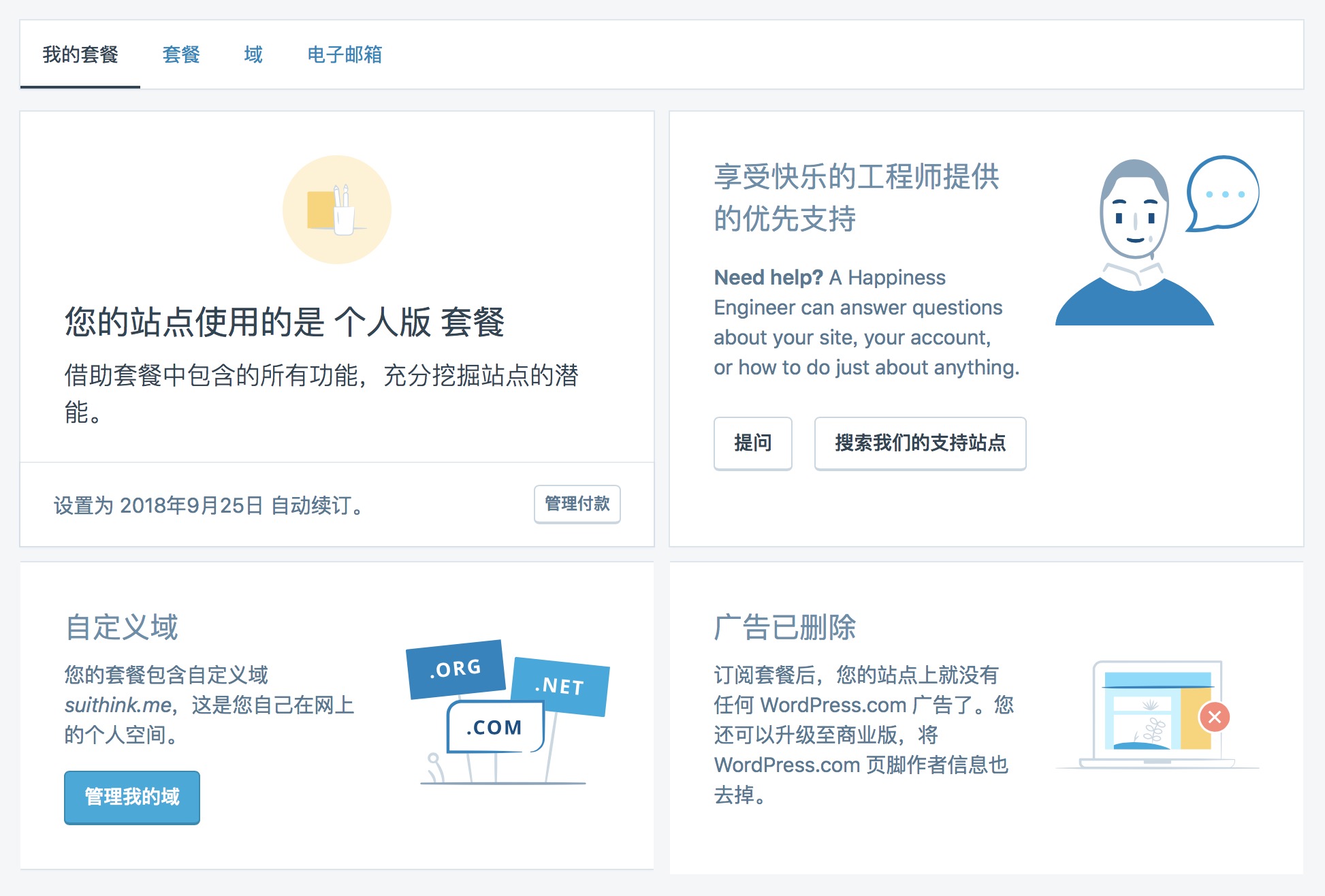Image resolution: width=1325 pixels, height=896 pixels.
Task: Select the 电子邮箱 tab
Action: click(x=345, y=54)
